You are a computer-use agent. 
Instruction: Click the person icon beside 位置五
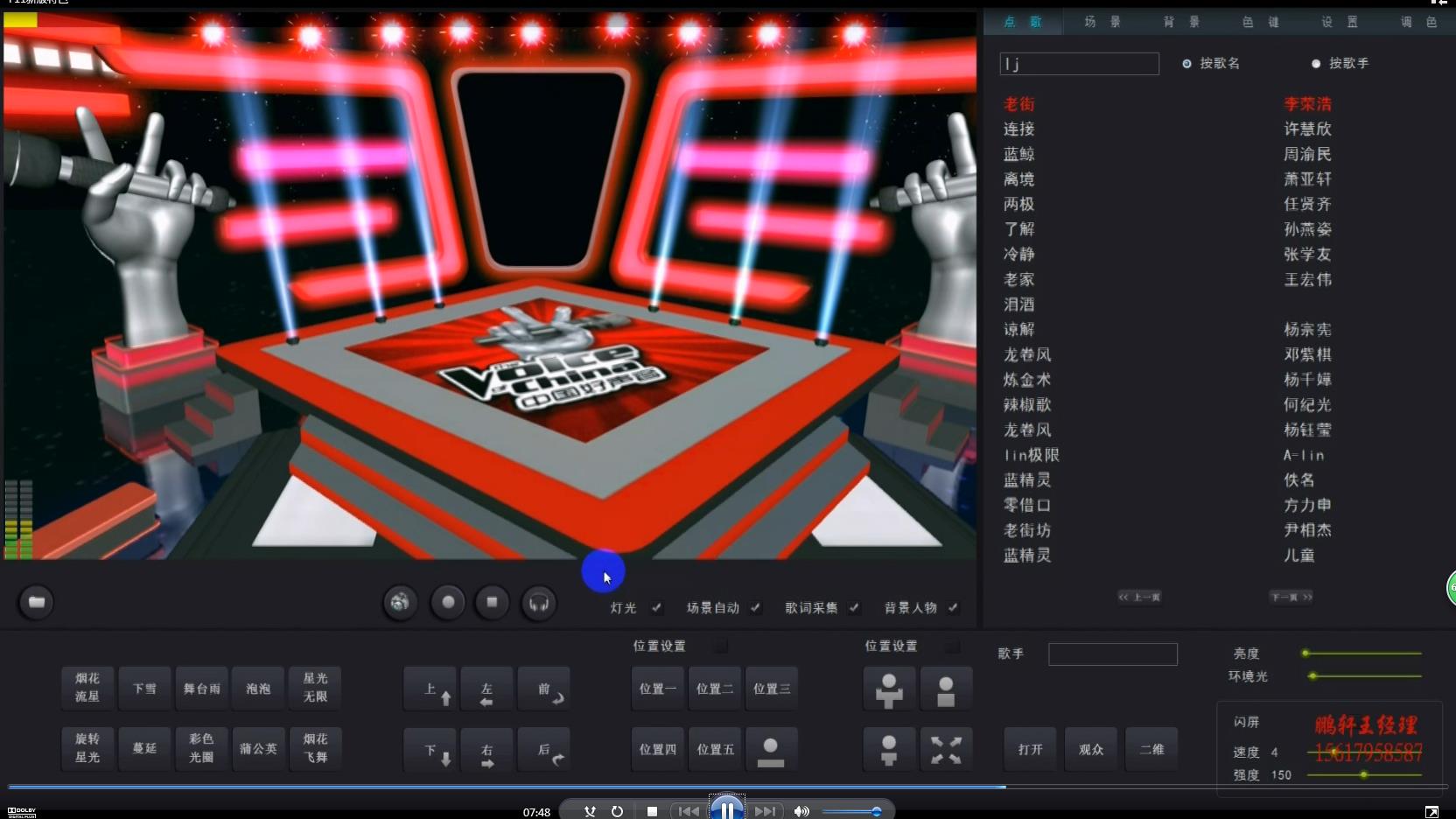[x=771, y=750]
